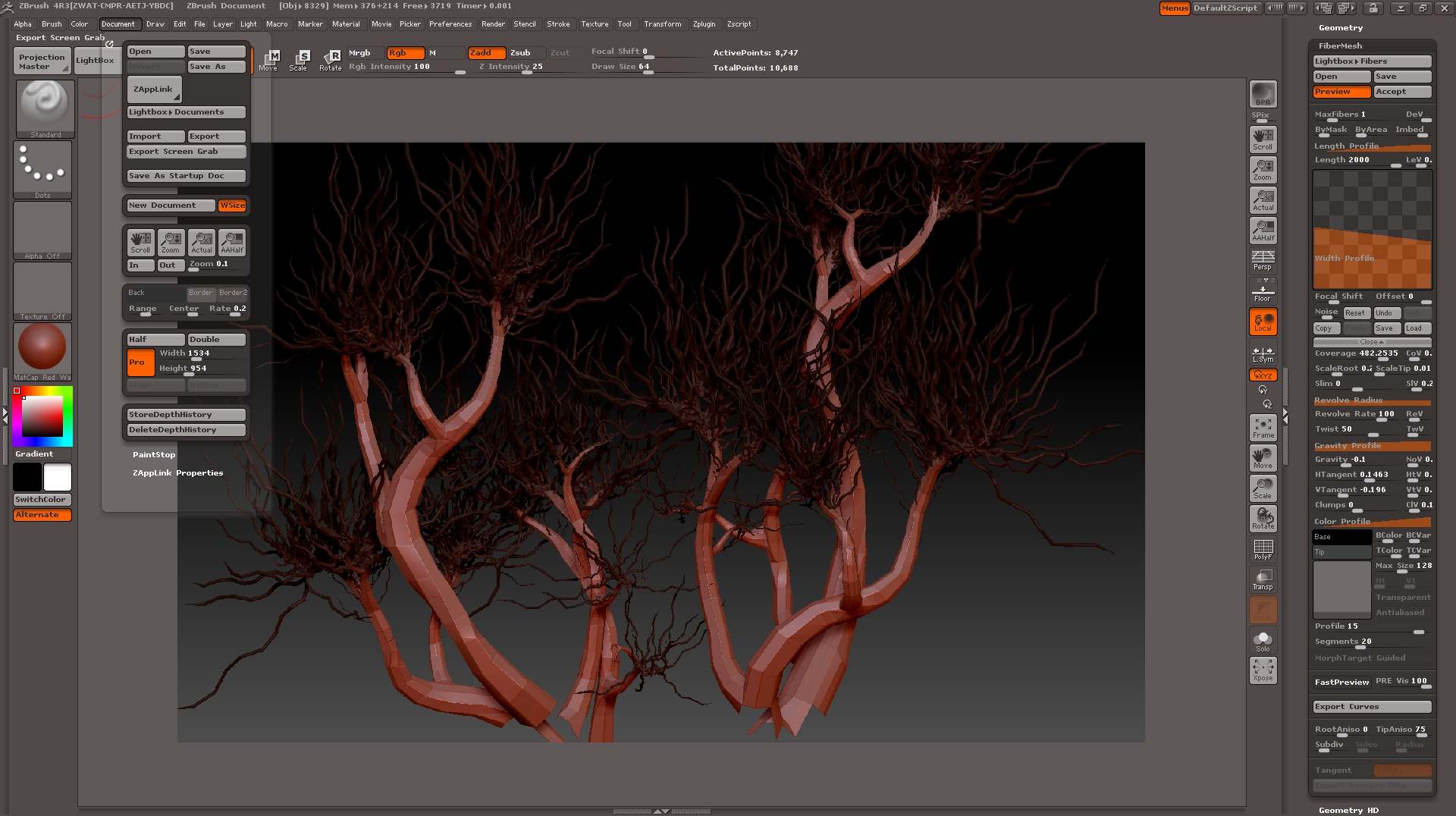This screenshot has width=1456, height=816.
Task: Open the Render menu
Action: coord(493,24)
